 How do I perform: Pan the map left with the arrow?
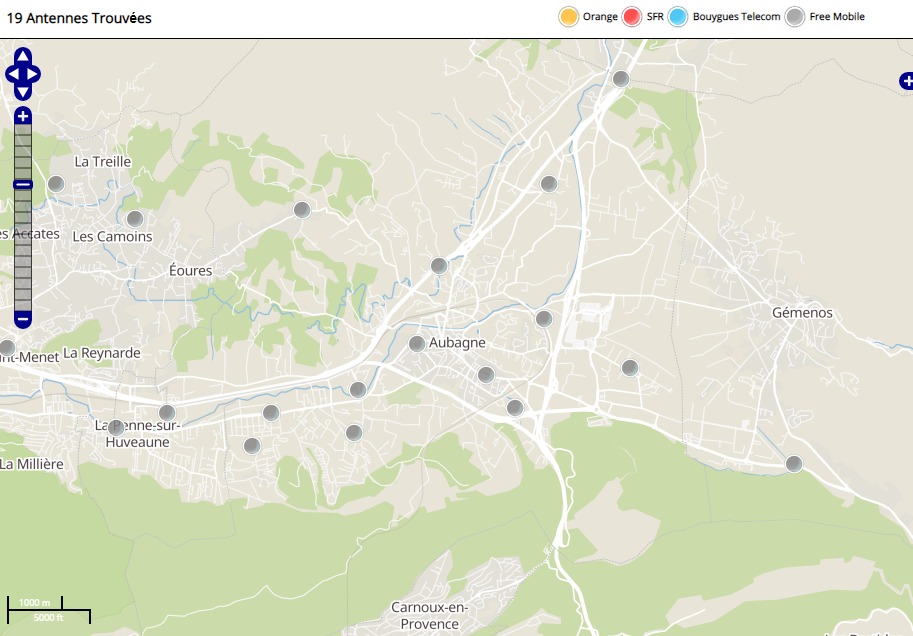click(11, 74)
